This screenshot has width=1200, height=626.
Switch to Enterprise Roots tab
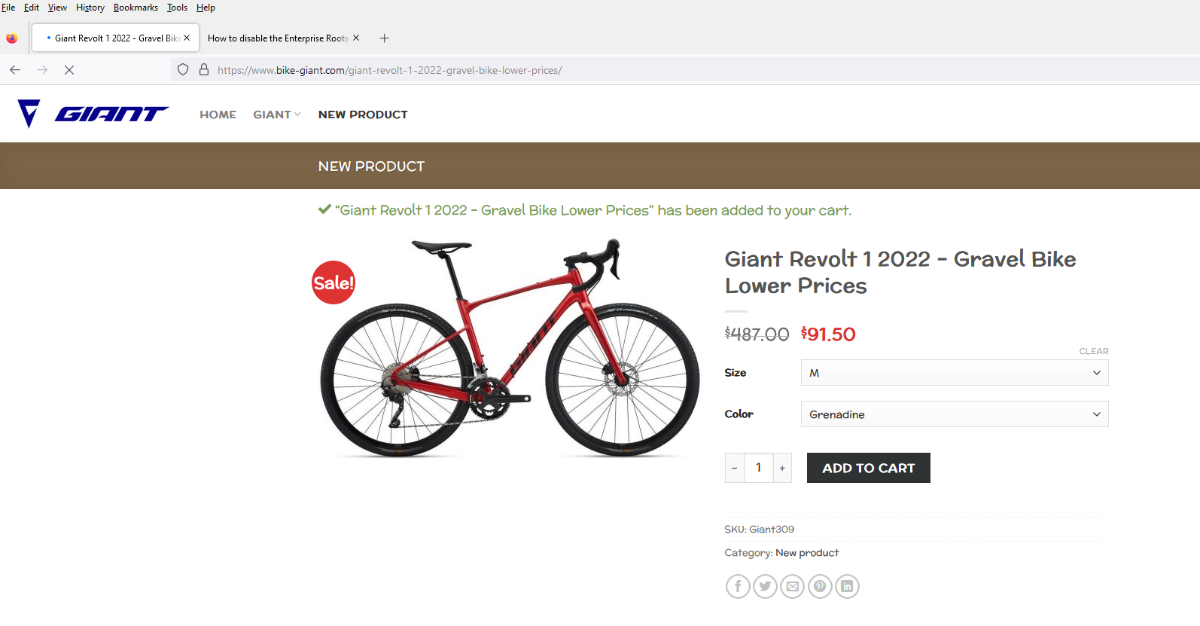click(x=277, y=38)
